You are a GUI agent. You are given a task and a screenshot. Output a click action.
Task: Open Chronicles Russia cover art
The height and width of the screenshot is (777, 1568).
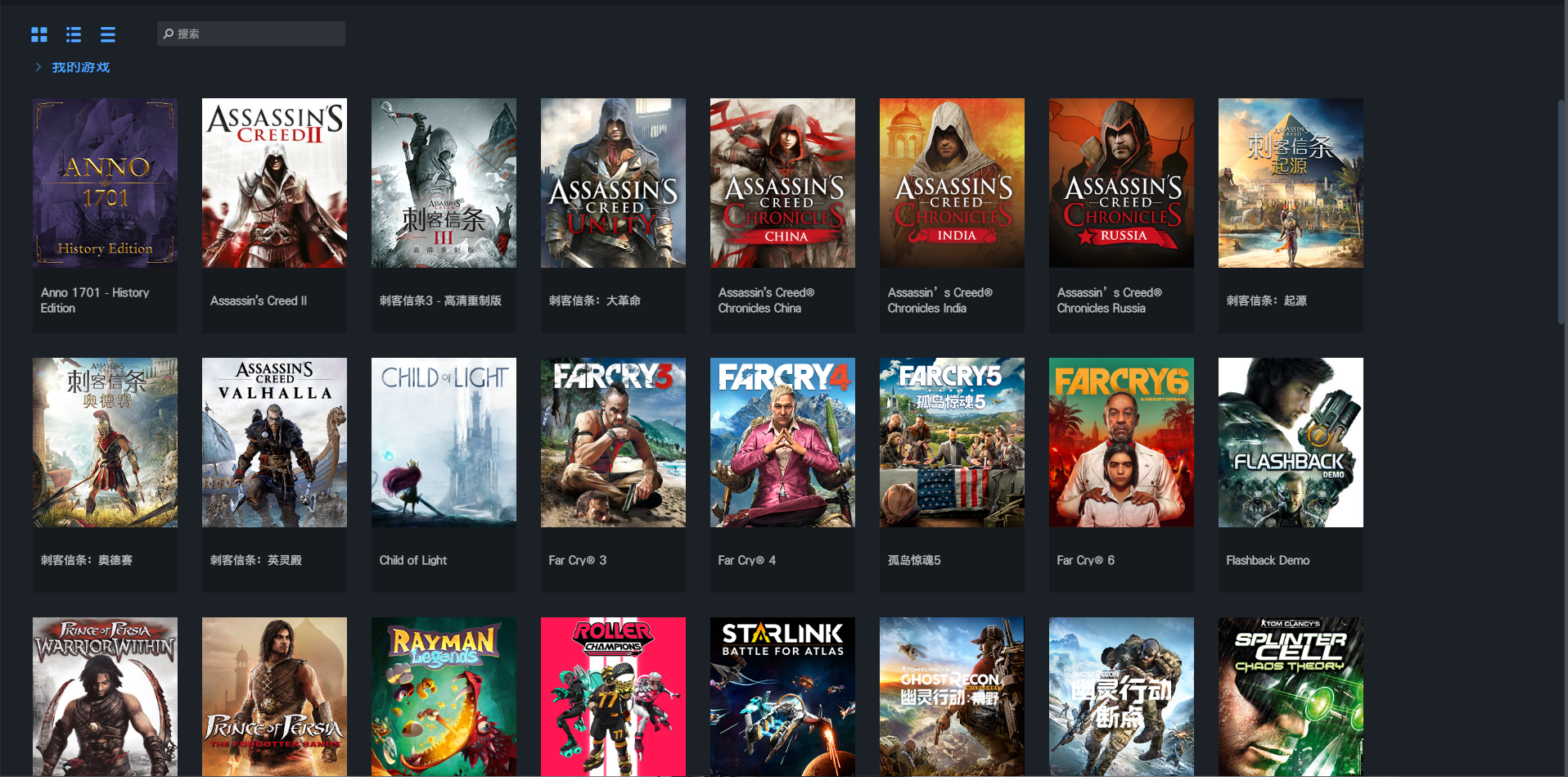pyautogui.click(x=1121, y=183)
